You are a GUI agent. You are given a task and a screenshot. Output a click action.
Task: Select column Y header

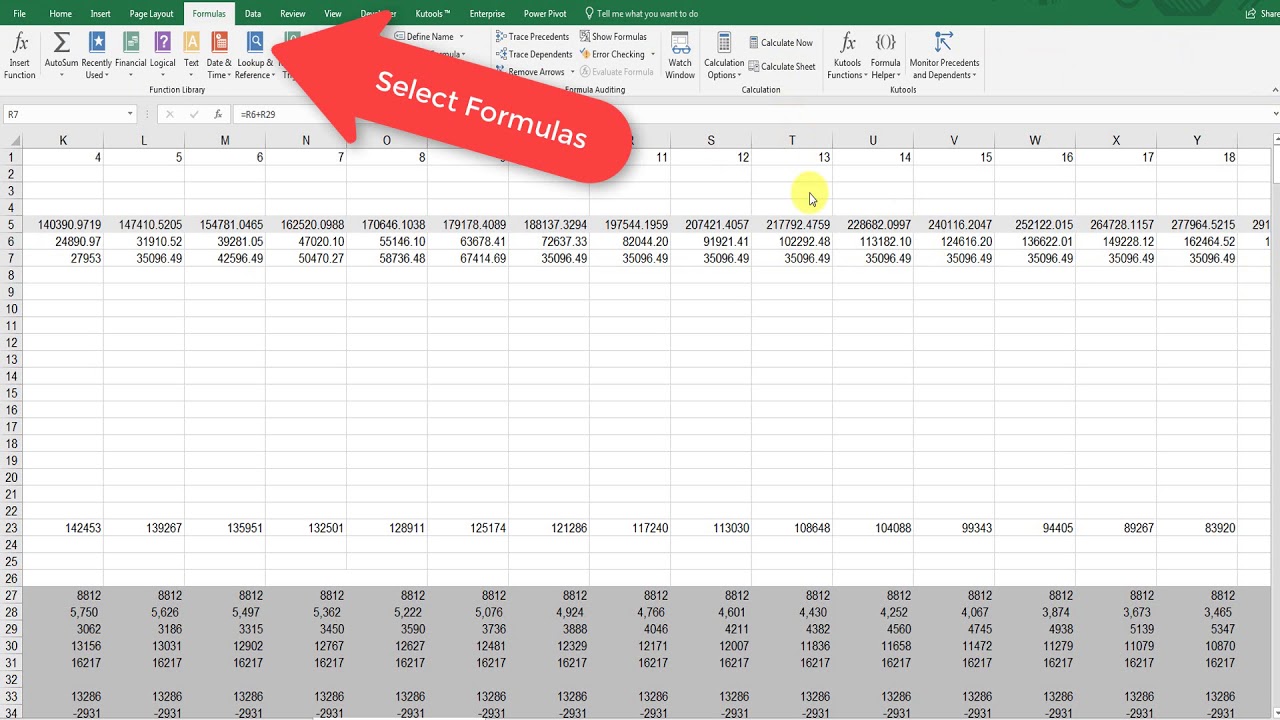point(1197,140)
